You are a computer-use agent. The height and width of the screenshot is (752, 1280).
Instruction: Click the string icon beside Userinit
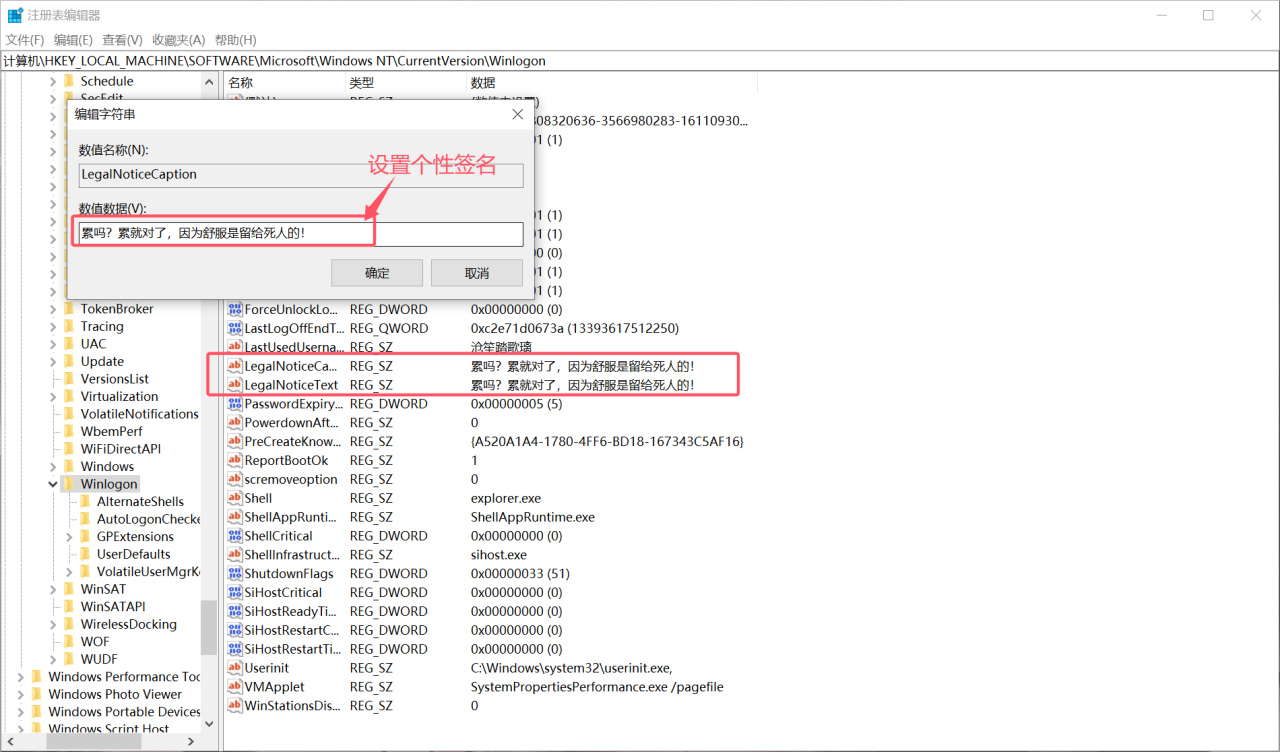[x=235, y=668]
